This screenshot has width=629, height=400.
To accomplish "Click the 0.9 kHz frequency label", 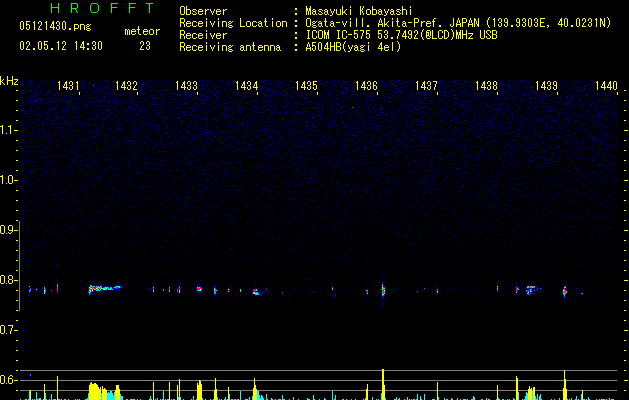I will tap(8, 230).
